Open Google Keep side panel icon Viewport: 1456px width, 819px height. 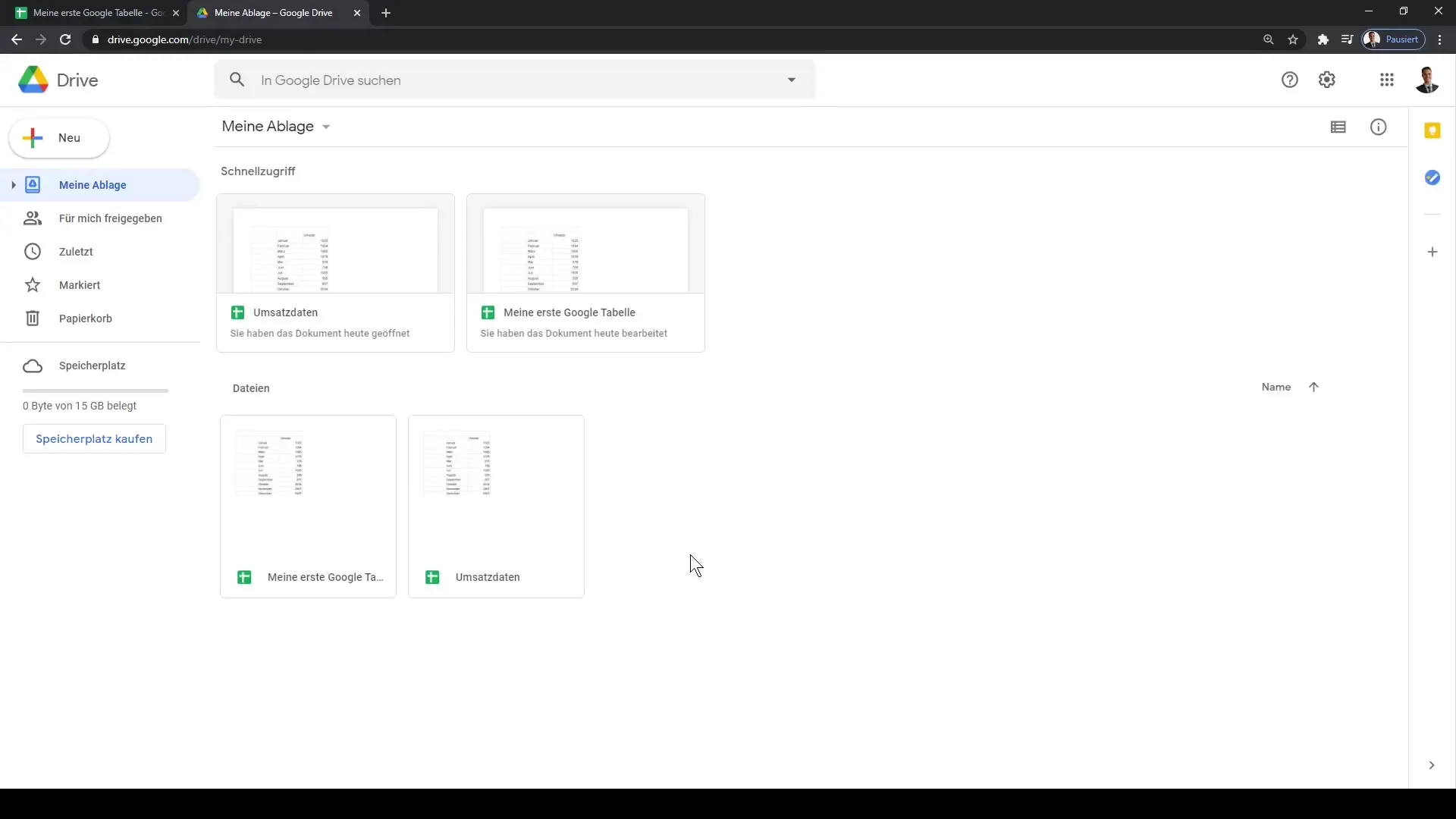click(1432, 130)
